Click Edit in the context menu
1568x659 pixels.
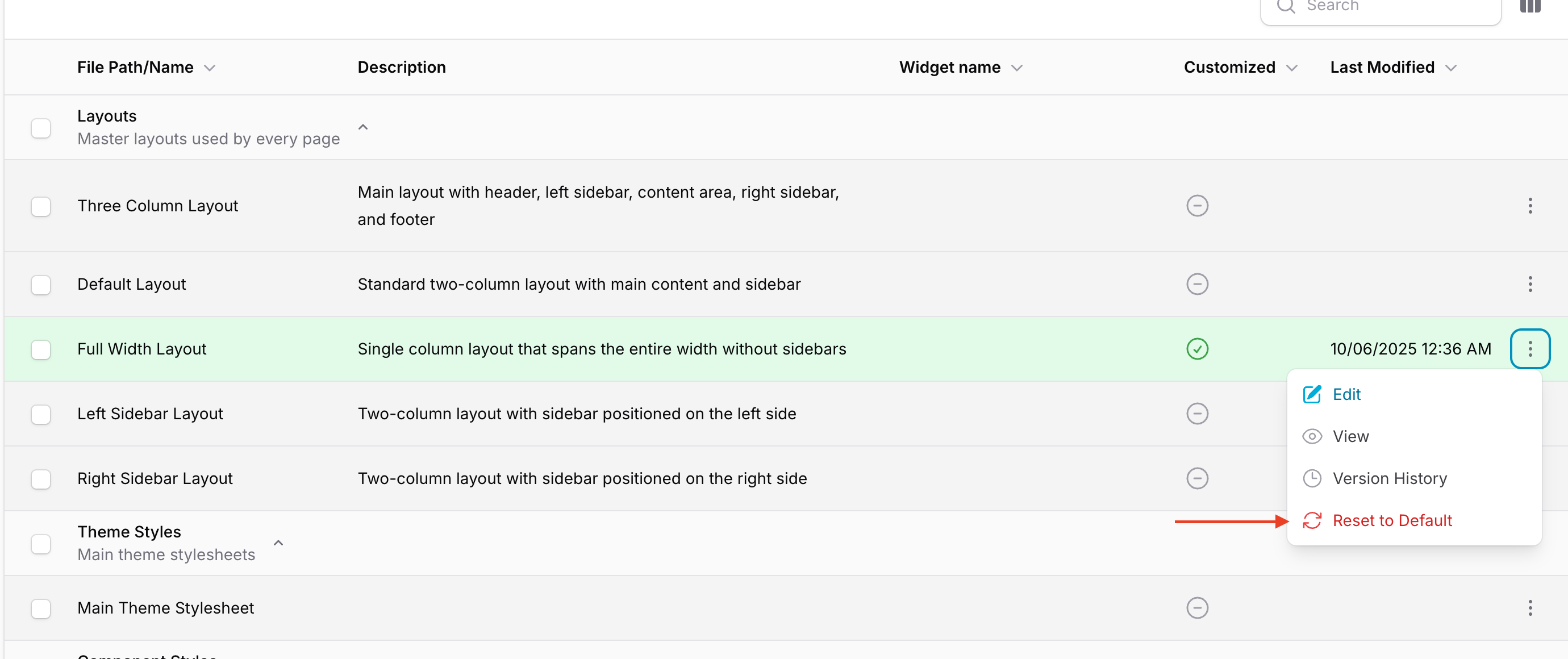pos(1347,394)
